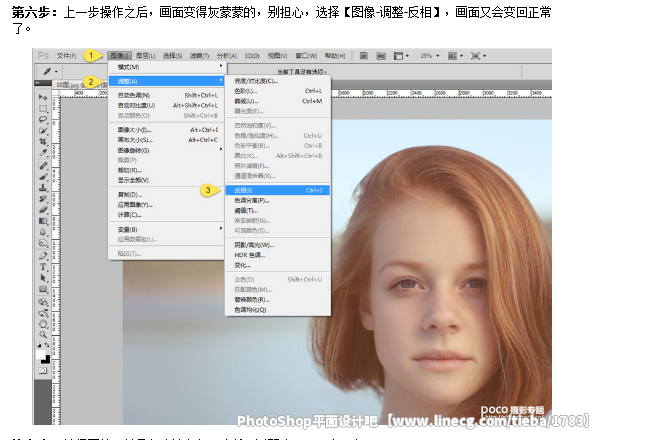Select the Crop tool
645x440 pixels.
tap(43, 142)
